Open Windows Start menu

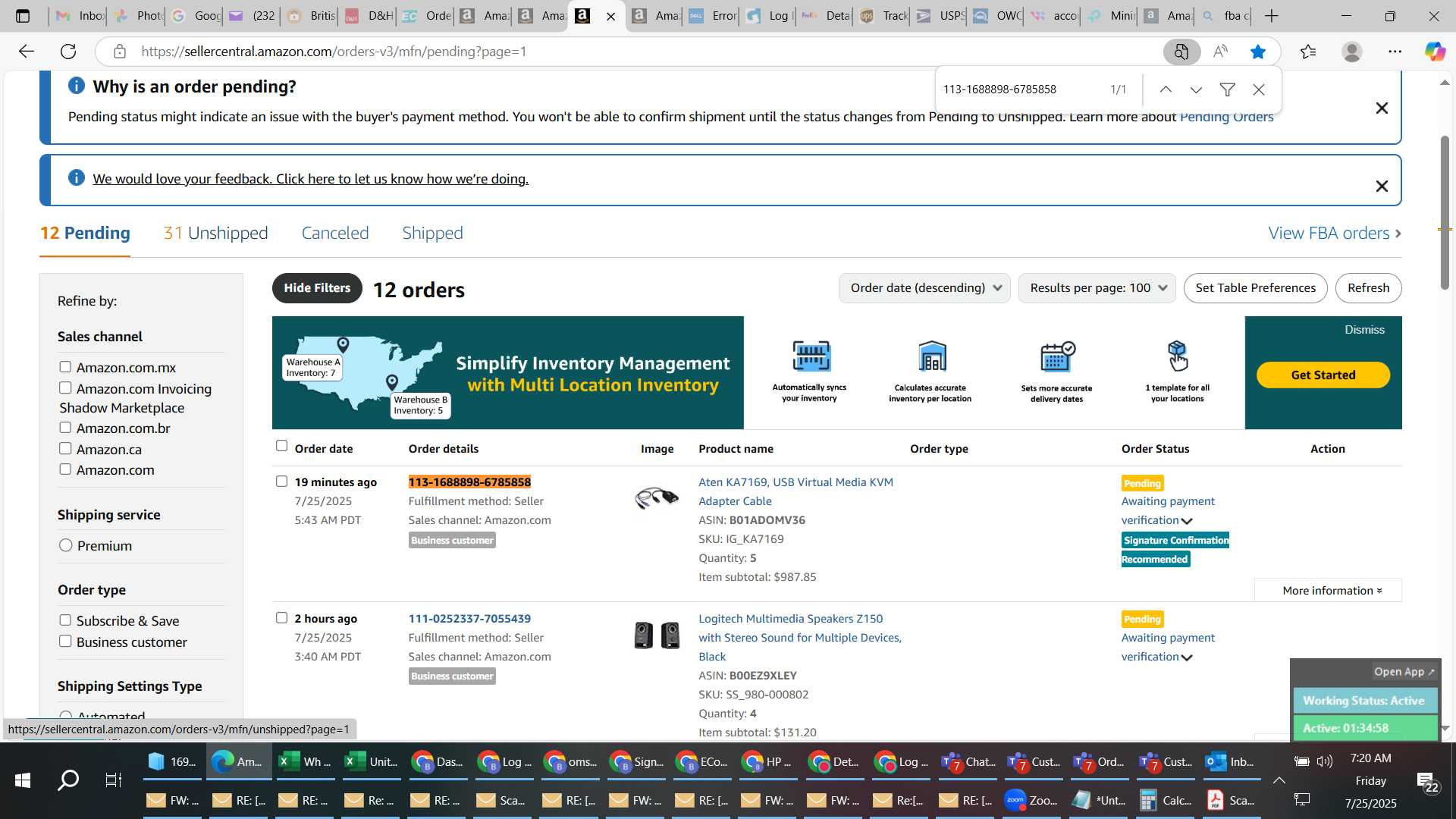[x=22, y=780]
